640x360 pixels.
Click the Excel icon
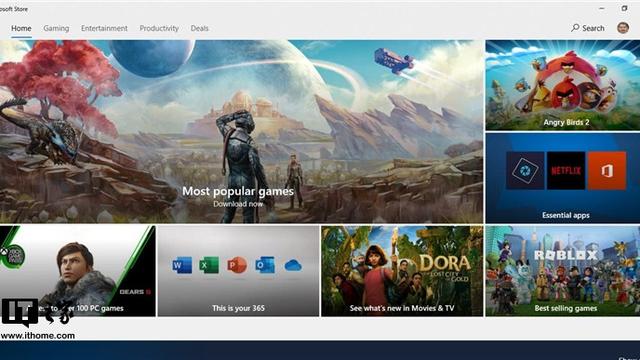coord(209,265)
